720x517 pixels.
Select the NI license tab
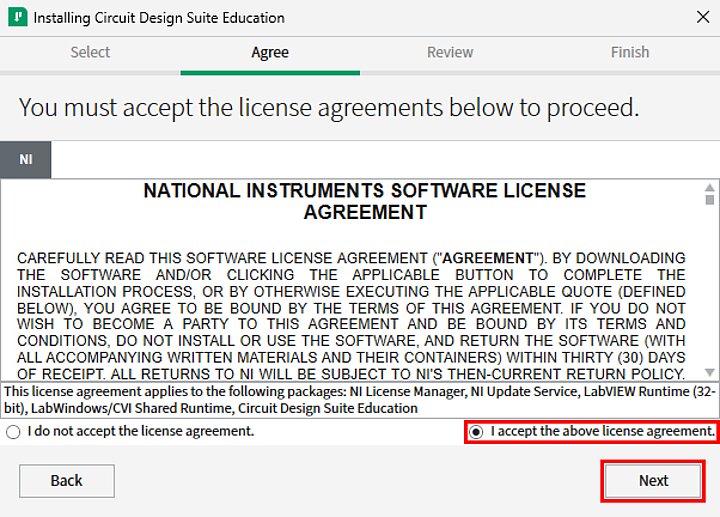(x=26, y=159)
